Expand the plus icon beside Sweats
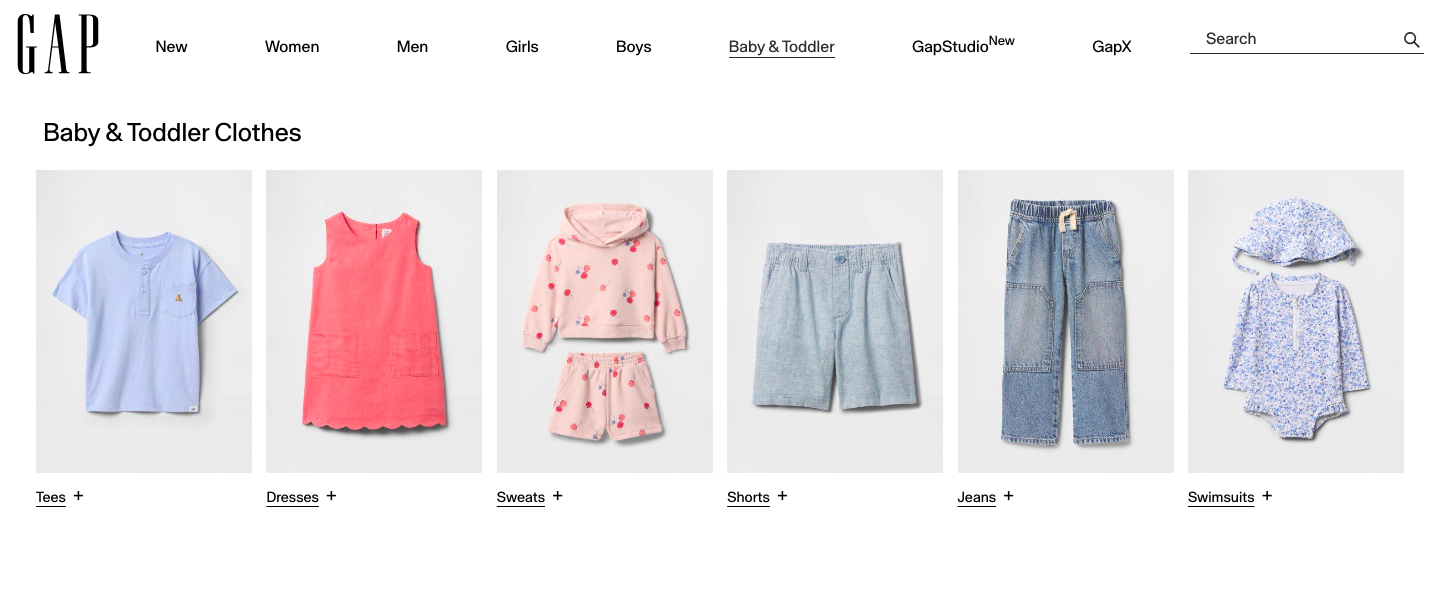Viewport: 1440px width, 611px height. [x=557, y=496]
